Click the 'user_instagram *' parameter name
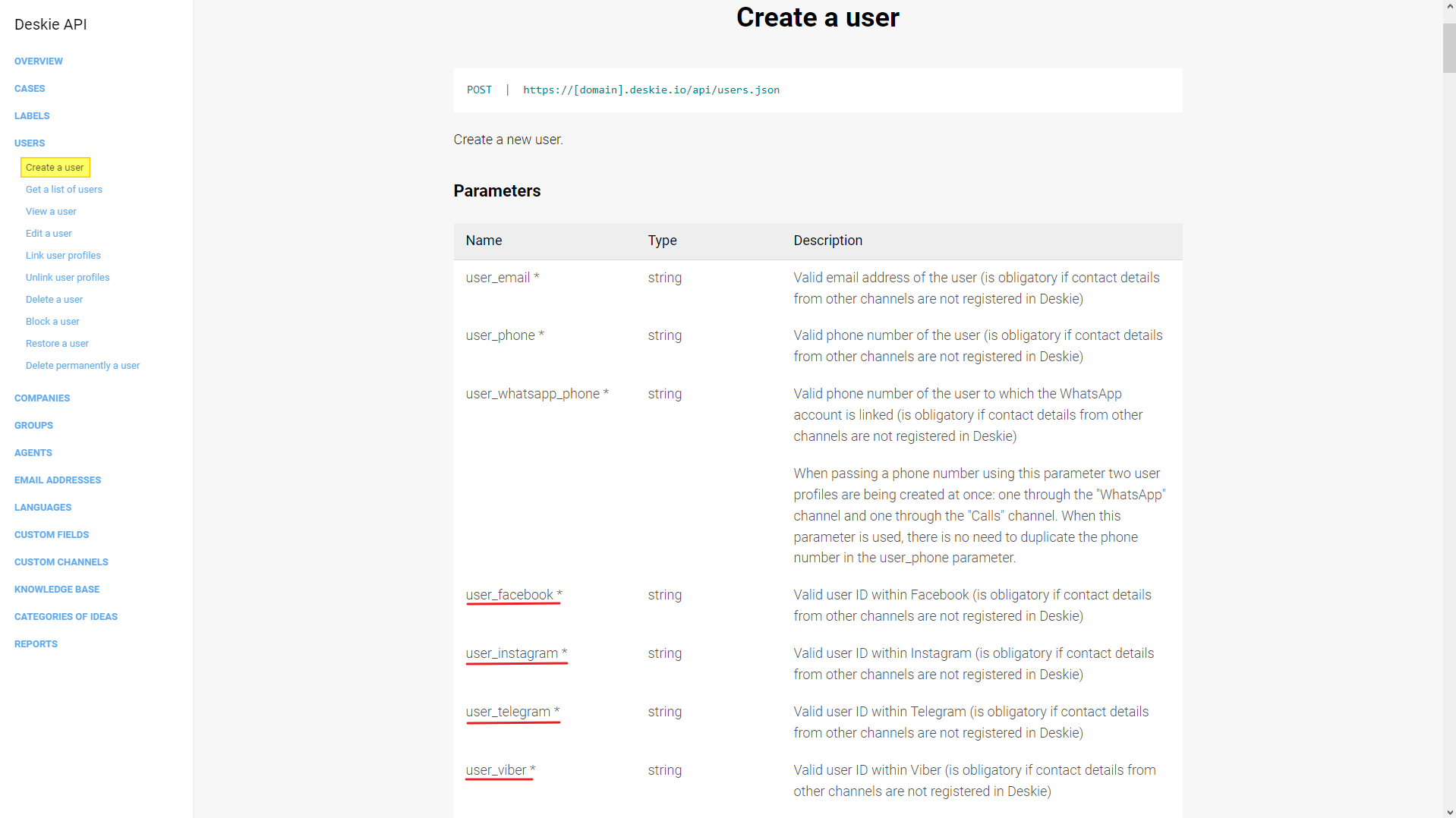This screenshot has width=1456, height=818. tap(516, 653)
